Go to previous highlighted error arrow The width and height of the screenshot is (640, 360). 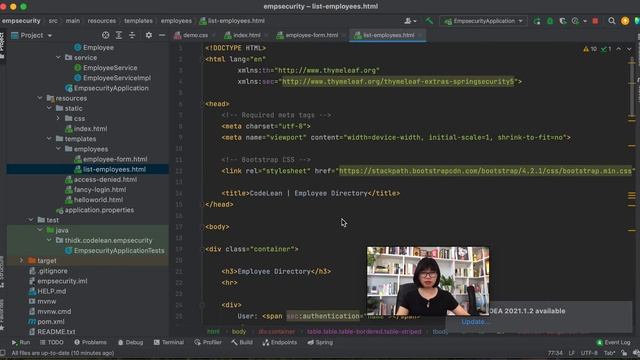pyautogui.click(x=619, y=49)
